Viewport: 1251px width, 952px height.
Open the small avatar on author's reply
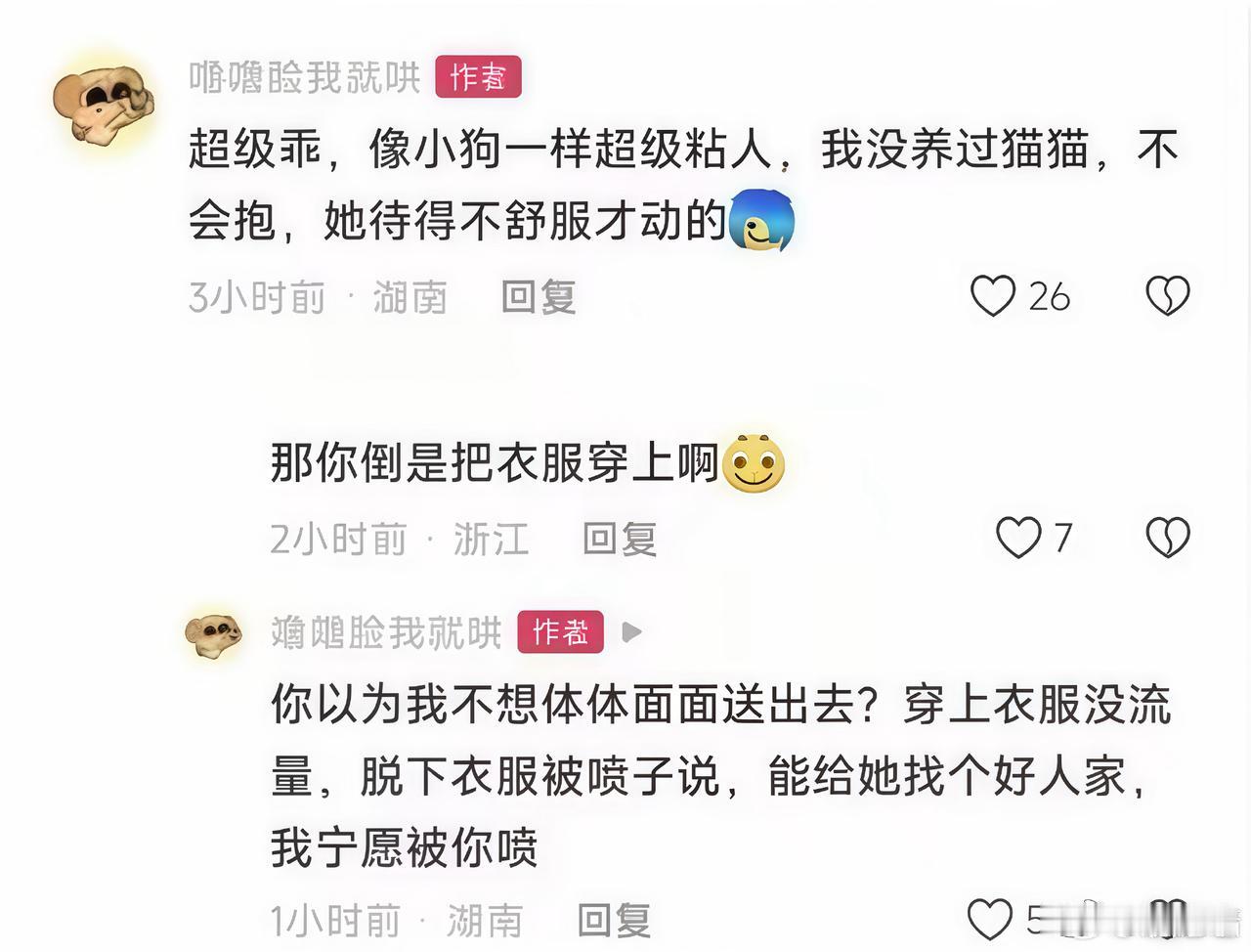coord(213,635)
